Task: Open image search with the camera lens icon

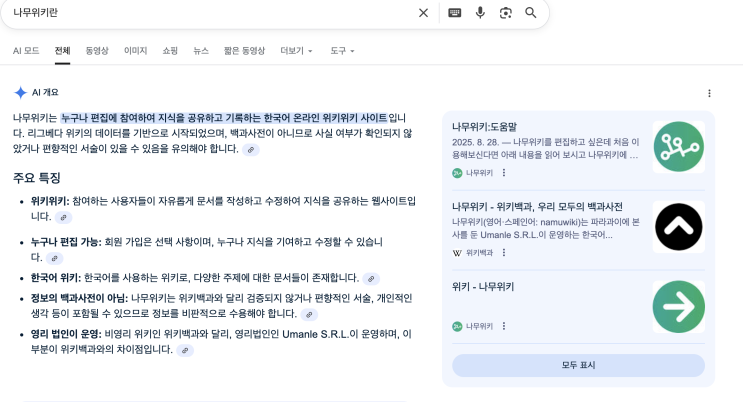Action: click(506, 13)
